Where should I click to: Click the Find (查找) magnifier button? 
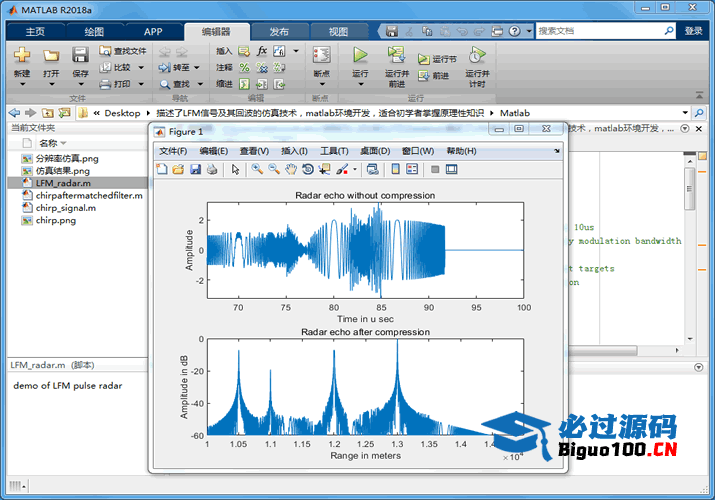[x=175, y=84]
